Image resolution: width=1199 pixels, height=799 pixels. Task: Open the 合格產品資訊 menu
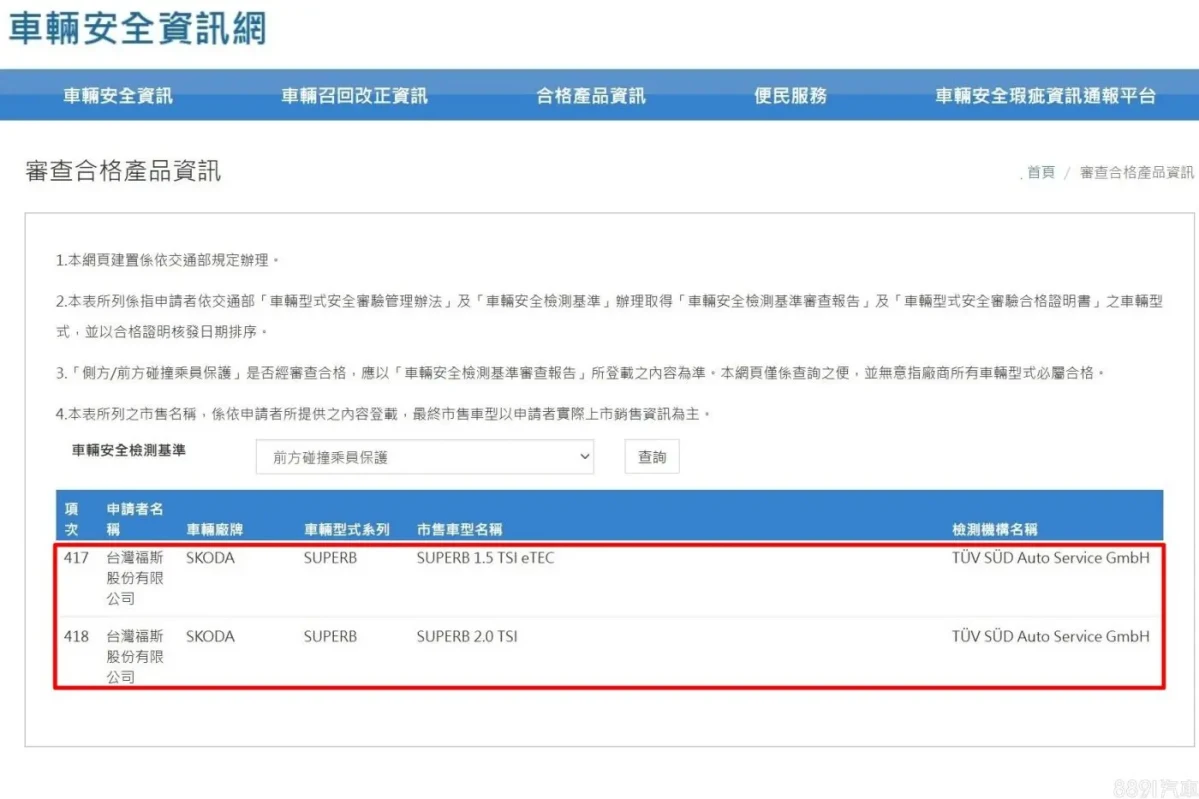(x=590, y=96)
